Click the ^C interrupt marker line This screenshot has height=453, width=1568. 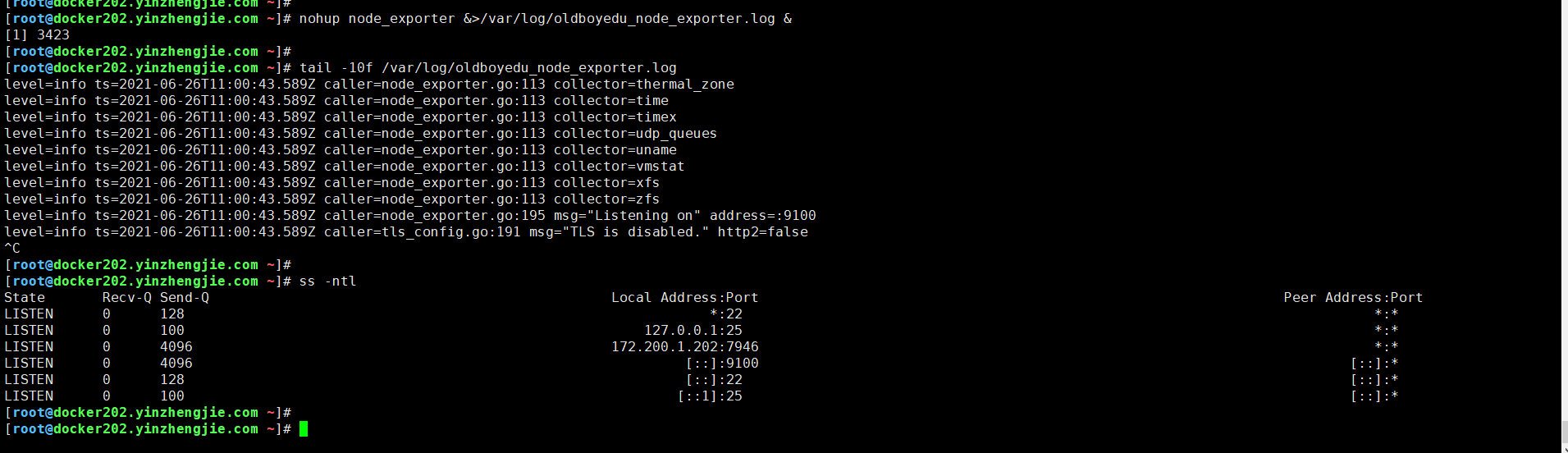12,248
